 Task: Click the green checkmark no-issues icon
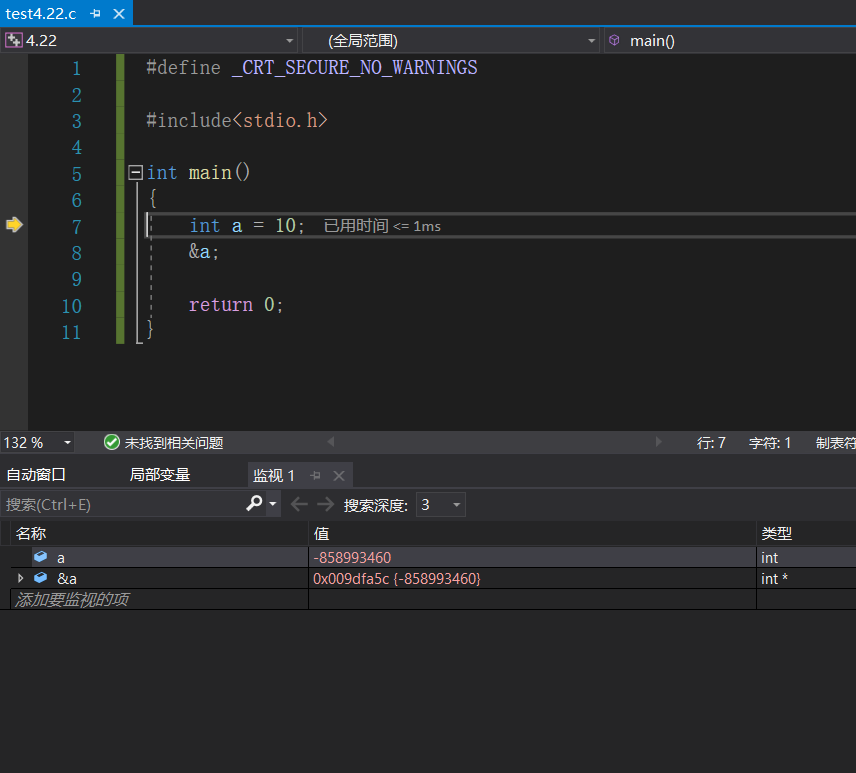pos(112,442)
